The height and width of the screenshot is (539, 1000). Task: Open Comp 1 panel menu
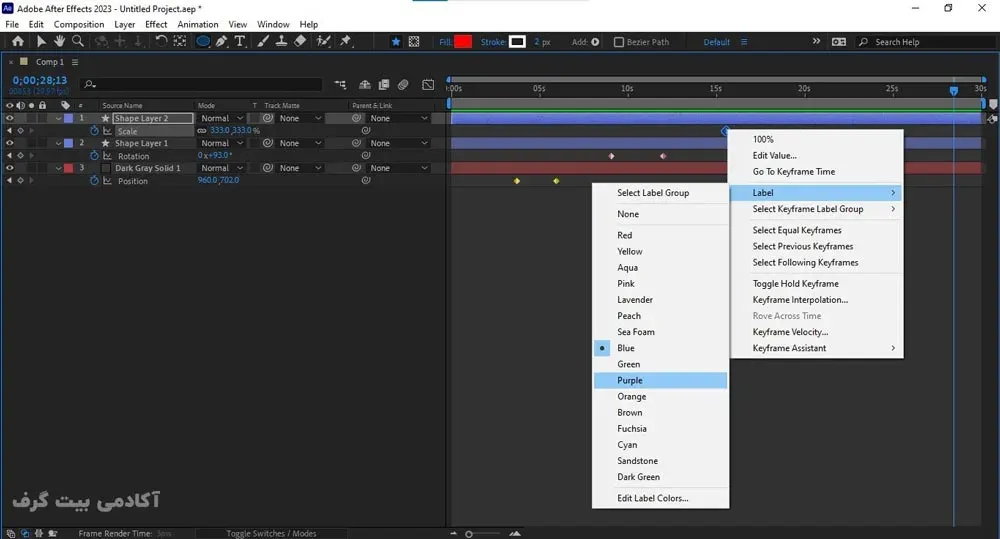coord(75,62)
